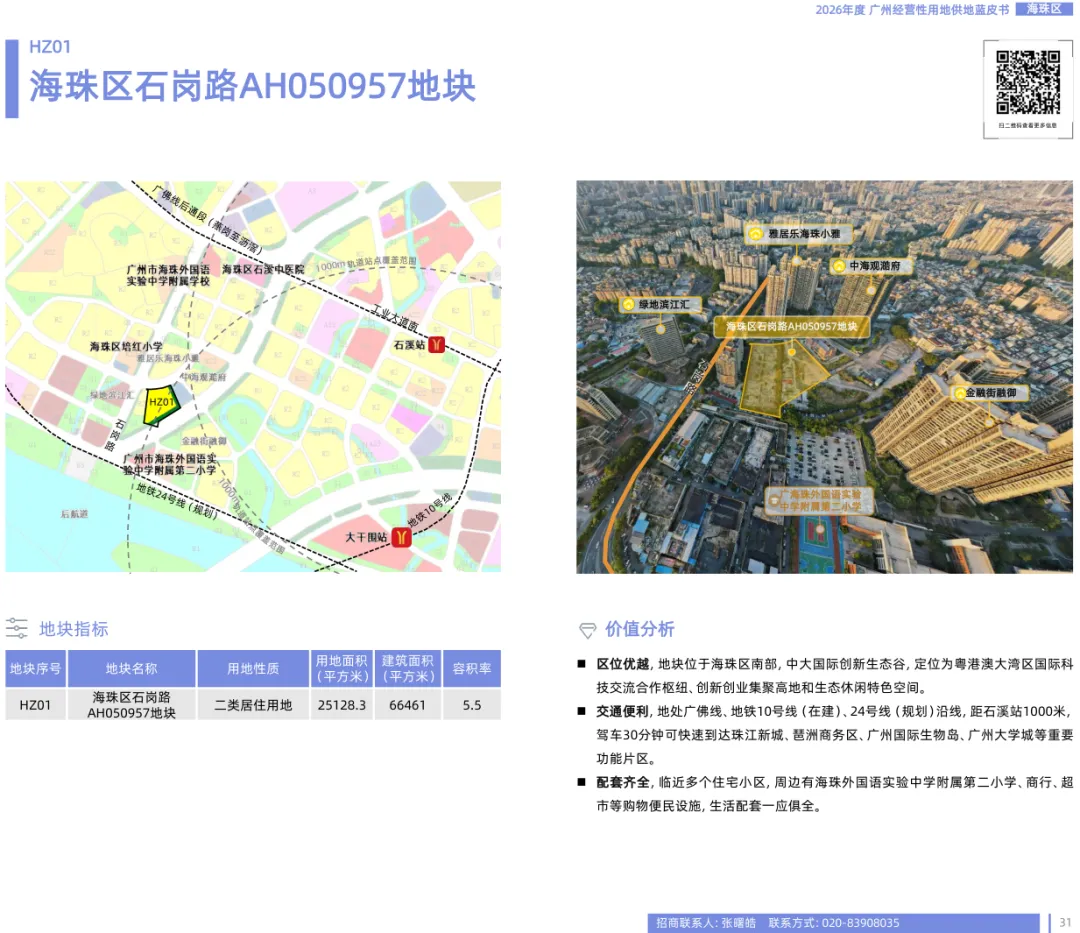Click the HZ01 cell in the table
This screenshot has height=933, width=1080.
click(35, 705)
